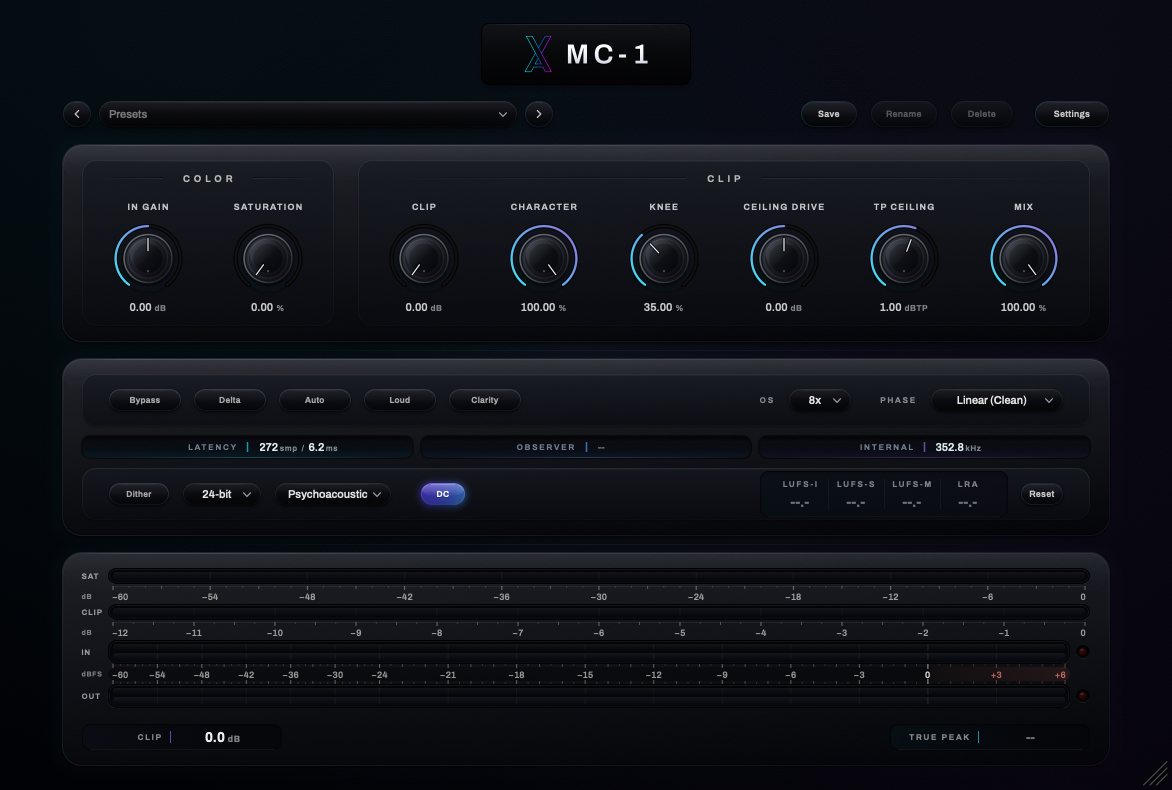Screen dimensions: 1172x790
Task: Click the TP CEILING 1.00 dBTP value
Action: [x=904, y=308]
